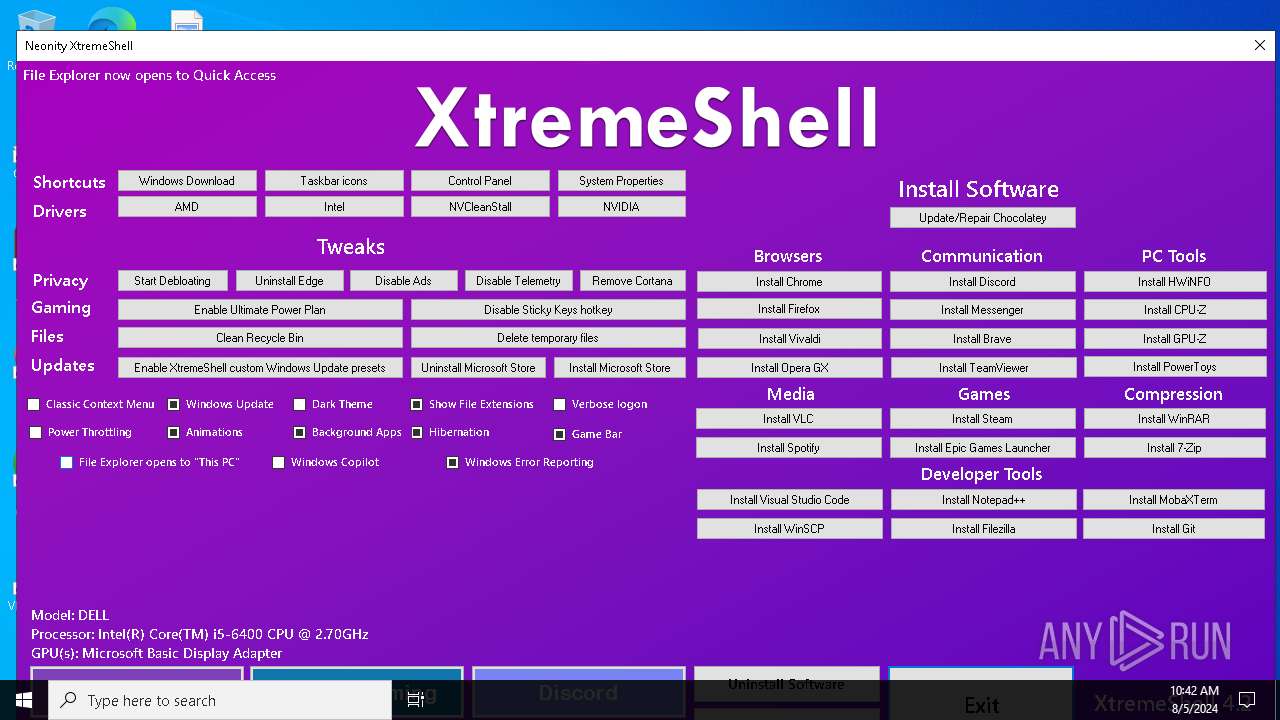Install Discord app
This screenshot has height=720, width=1280.
coord(982,282)
